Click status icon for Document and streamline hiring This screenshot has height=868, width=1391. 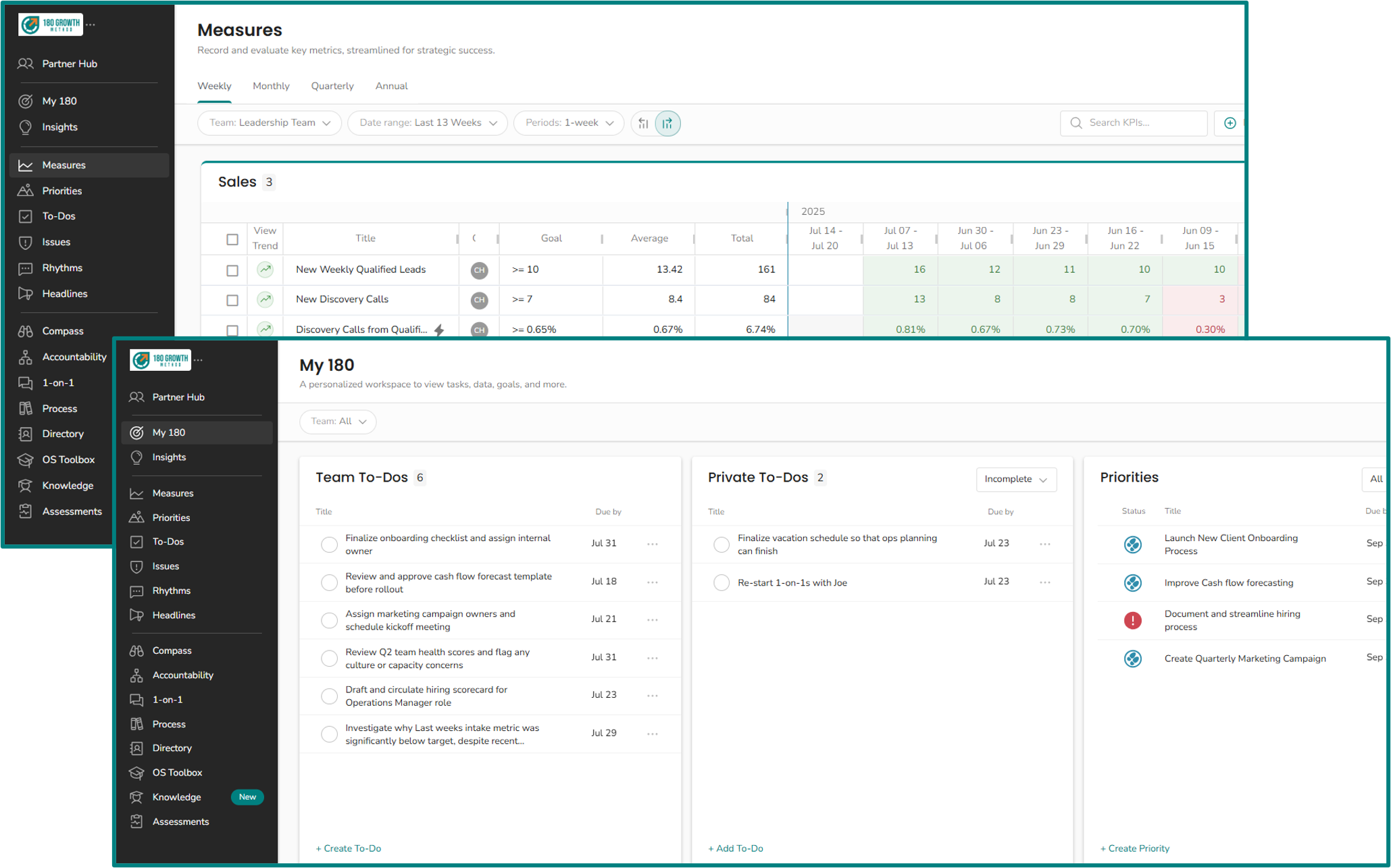pyautogui.click(x=1133, y=620)
